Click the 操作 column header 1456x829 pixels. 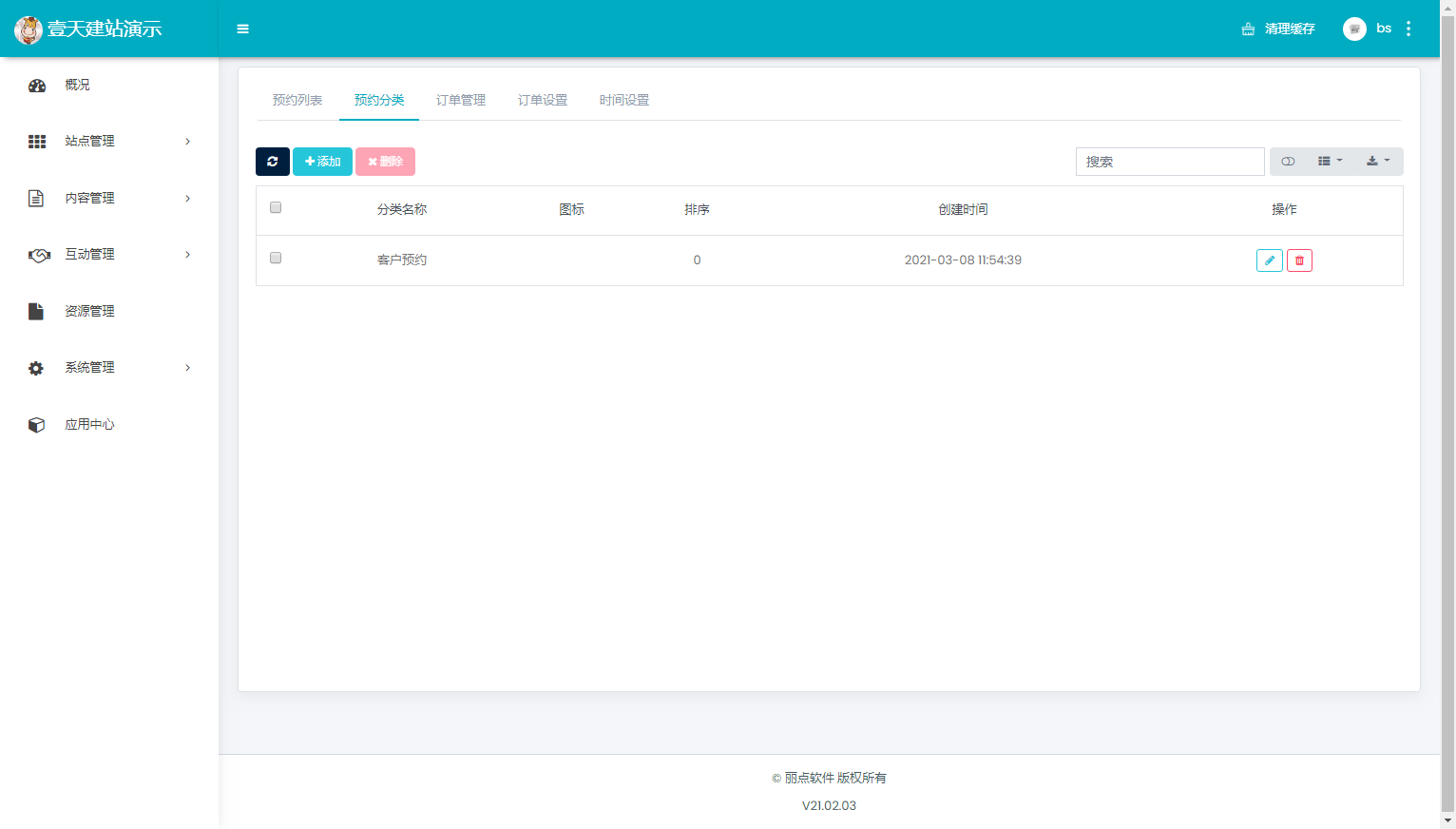tap(1284, 209)
